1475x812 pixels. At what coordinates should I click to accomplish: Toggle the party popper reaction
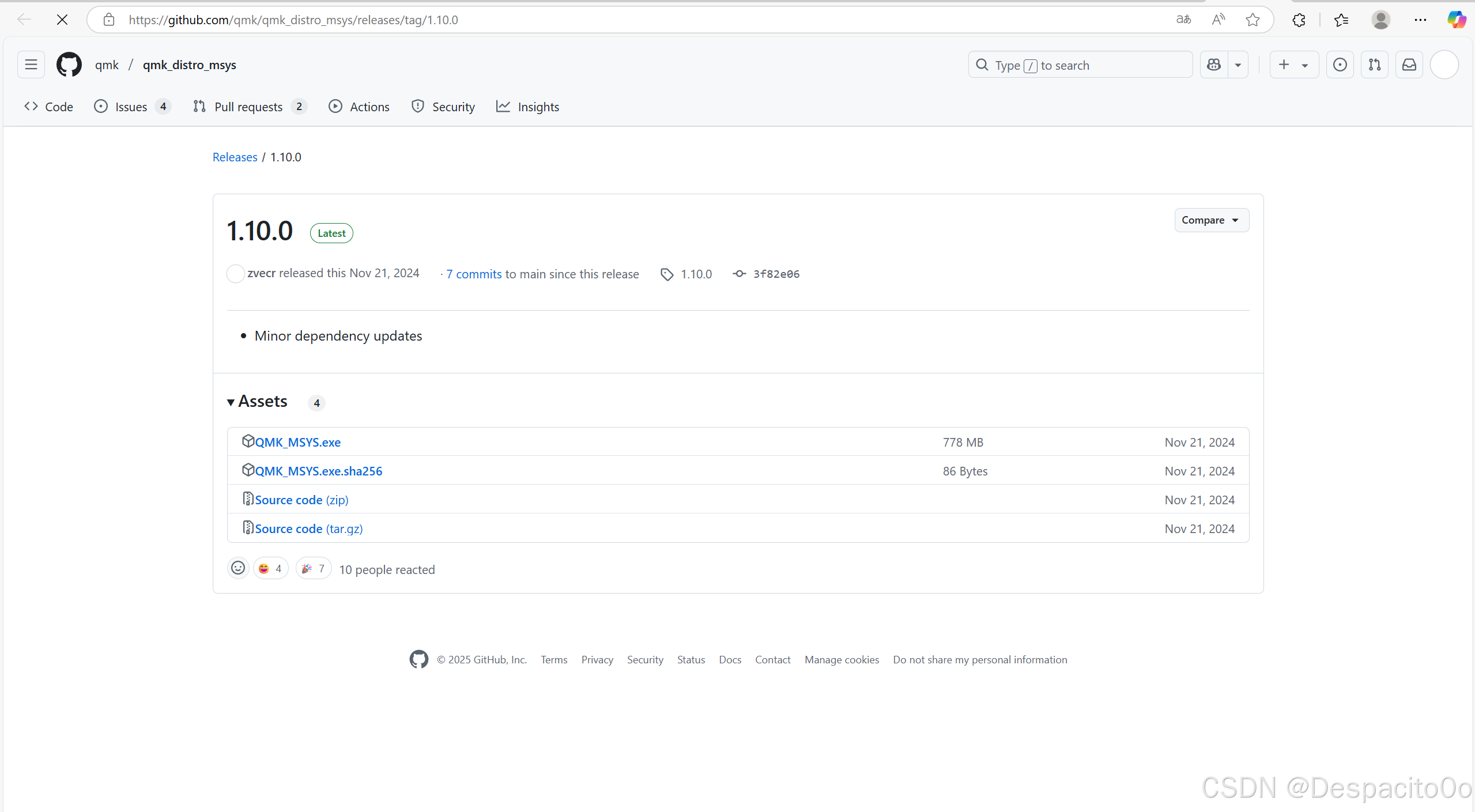tap(314, 569)
